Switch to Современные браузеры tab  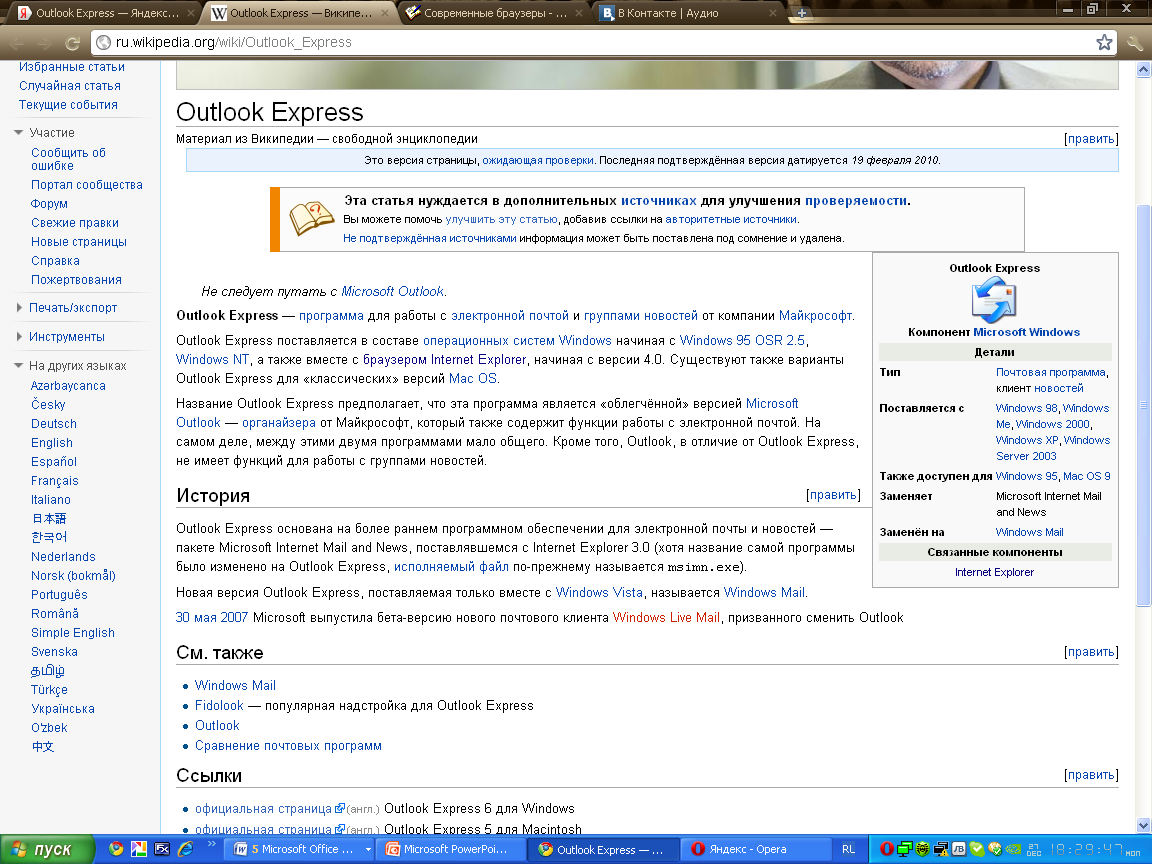pos(494,12)
